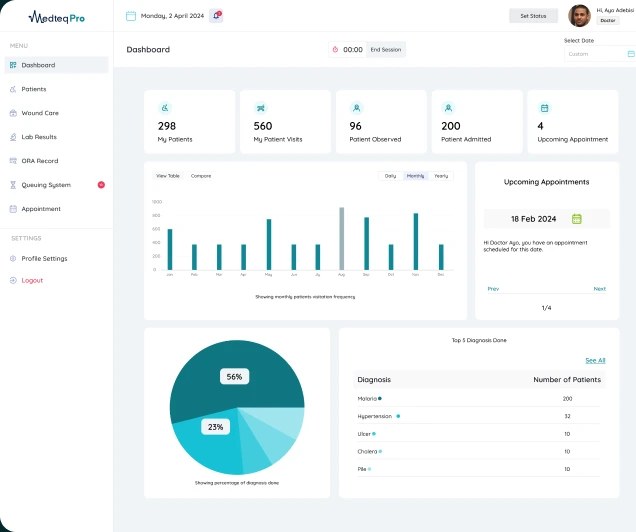636x532 pixels.
Task: Select the November bar in chart
Action: click(416, 241)
